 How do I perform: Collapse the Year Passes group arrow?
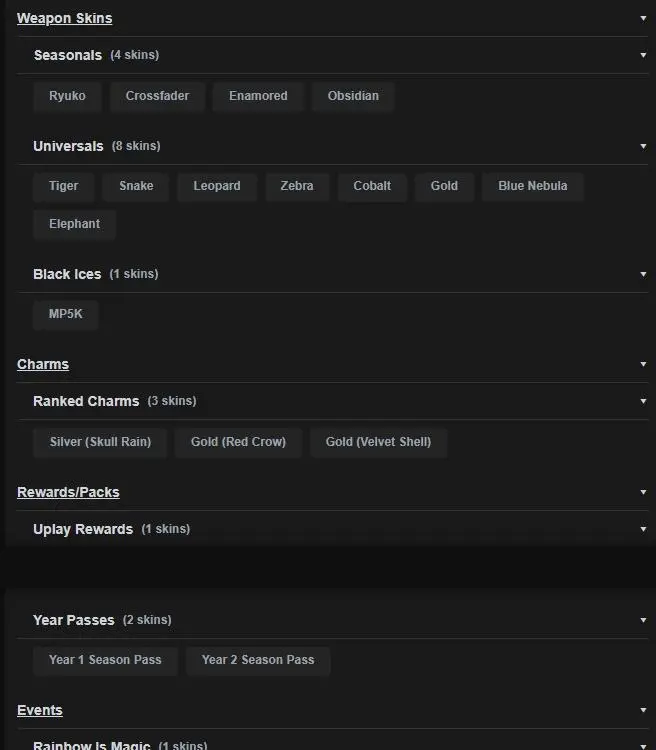tap(643, 620)
